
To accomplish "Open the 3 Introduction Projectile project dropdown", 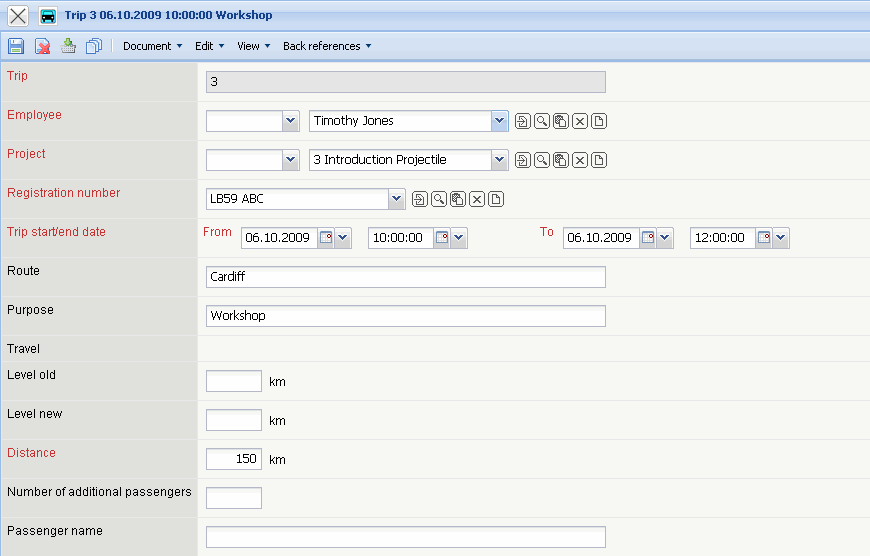I will point(500,160).
